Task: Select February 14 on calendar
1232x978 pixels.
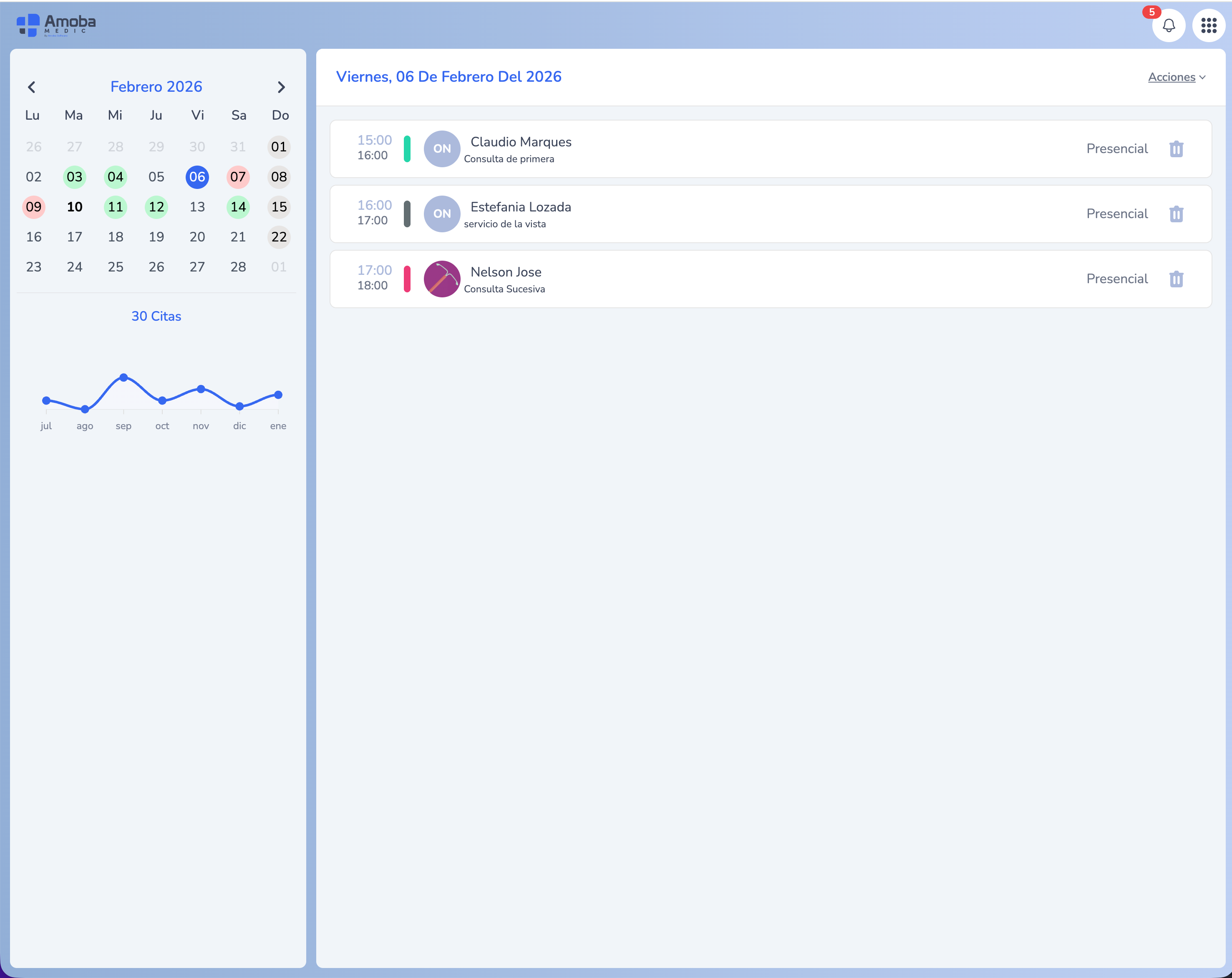Action: [x=238, y=207]
